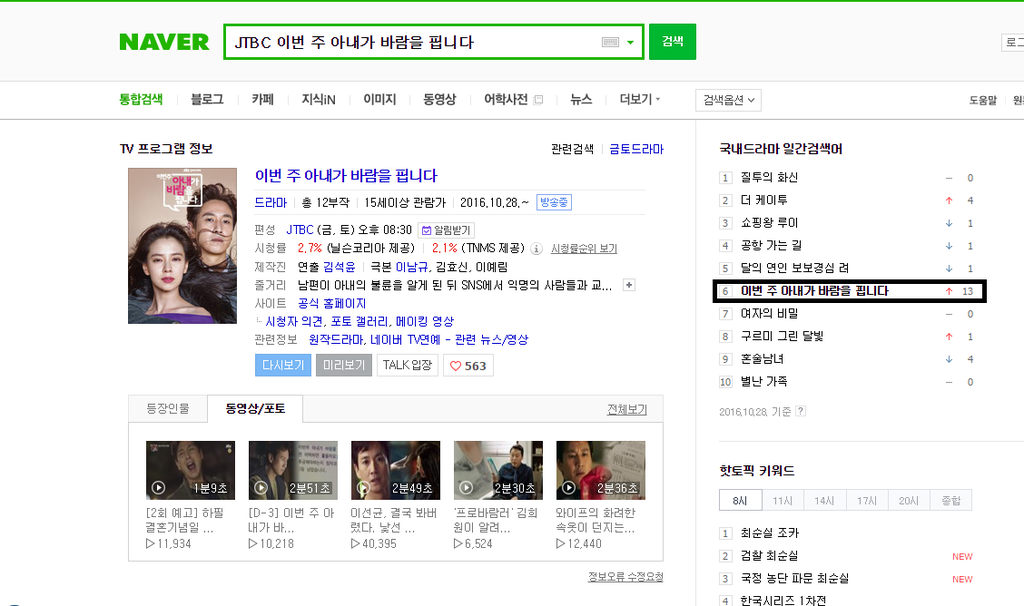Viewport: 1024px width, 606px height.
Task: Open the 시청자 의견 link
Action: [294, 321]
